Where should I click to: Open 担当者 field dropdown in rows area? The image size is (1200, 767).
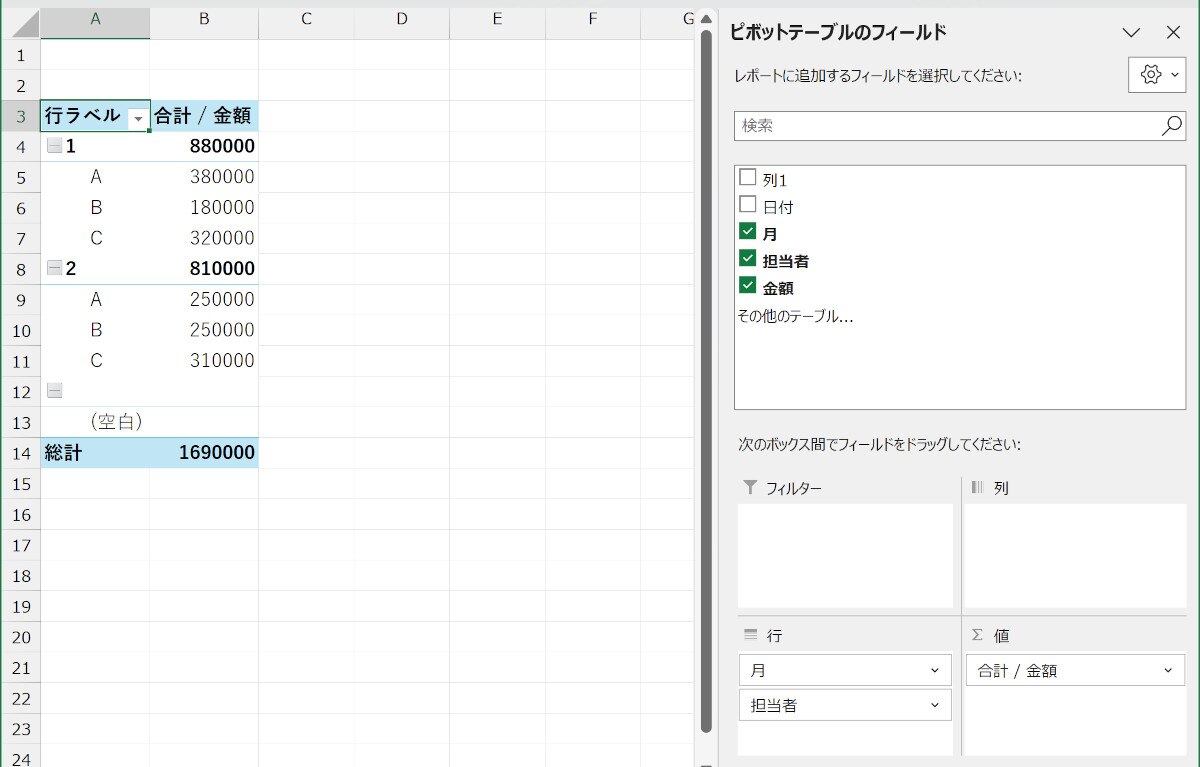934,705
